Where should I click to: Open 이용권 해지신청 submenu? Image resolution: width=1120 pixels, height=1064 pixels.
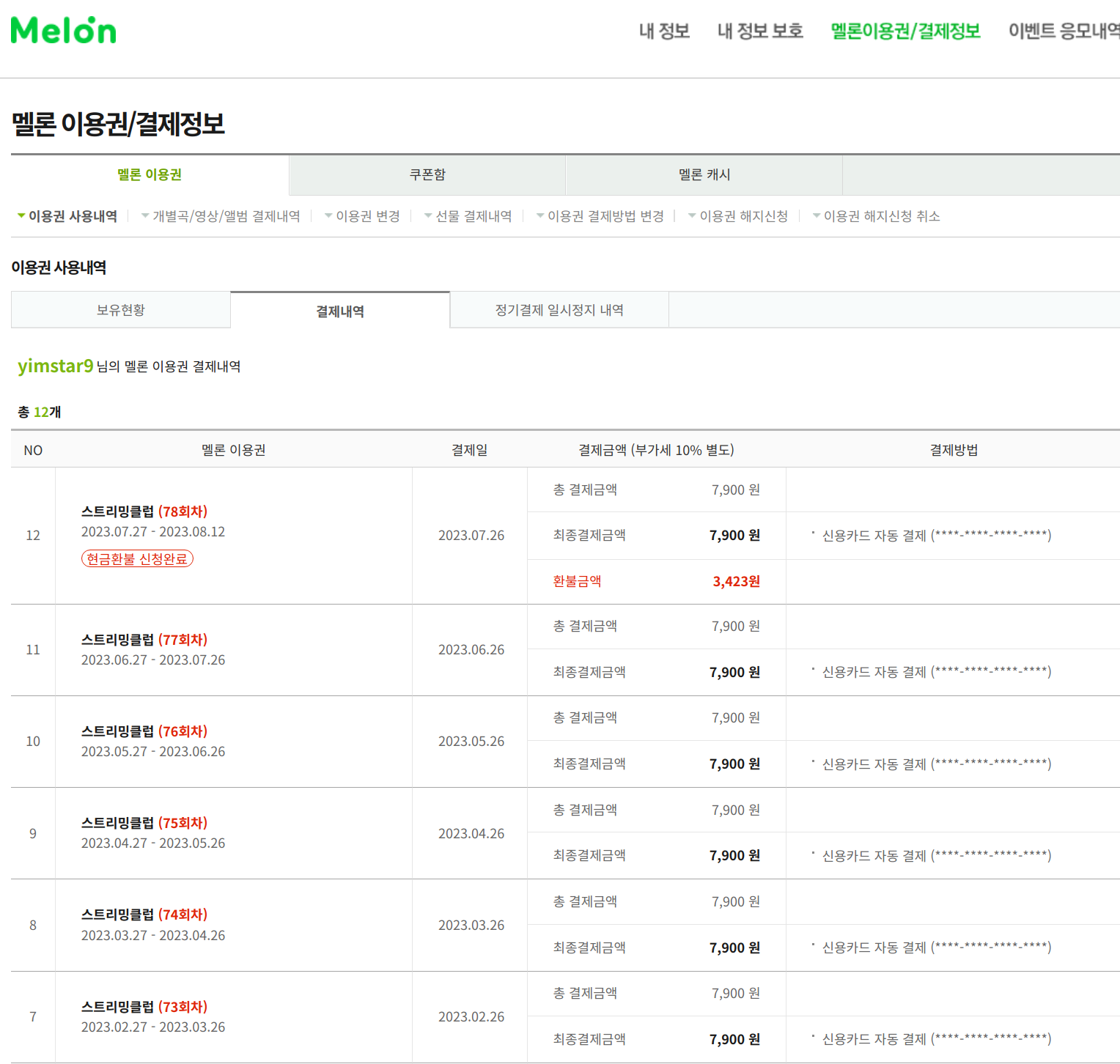coord(743,216)
